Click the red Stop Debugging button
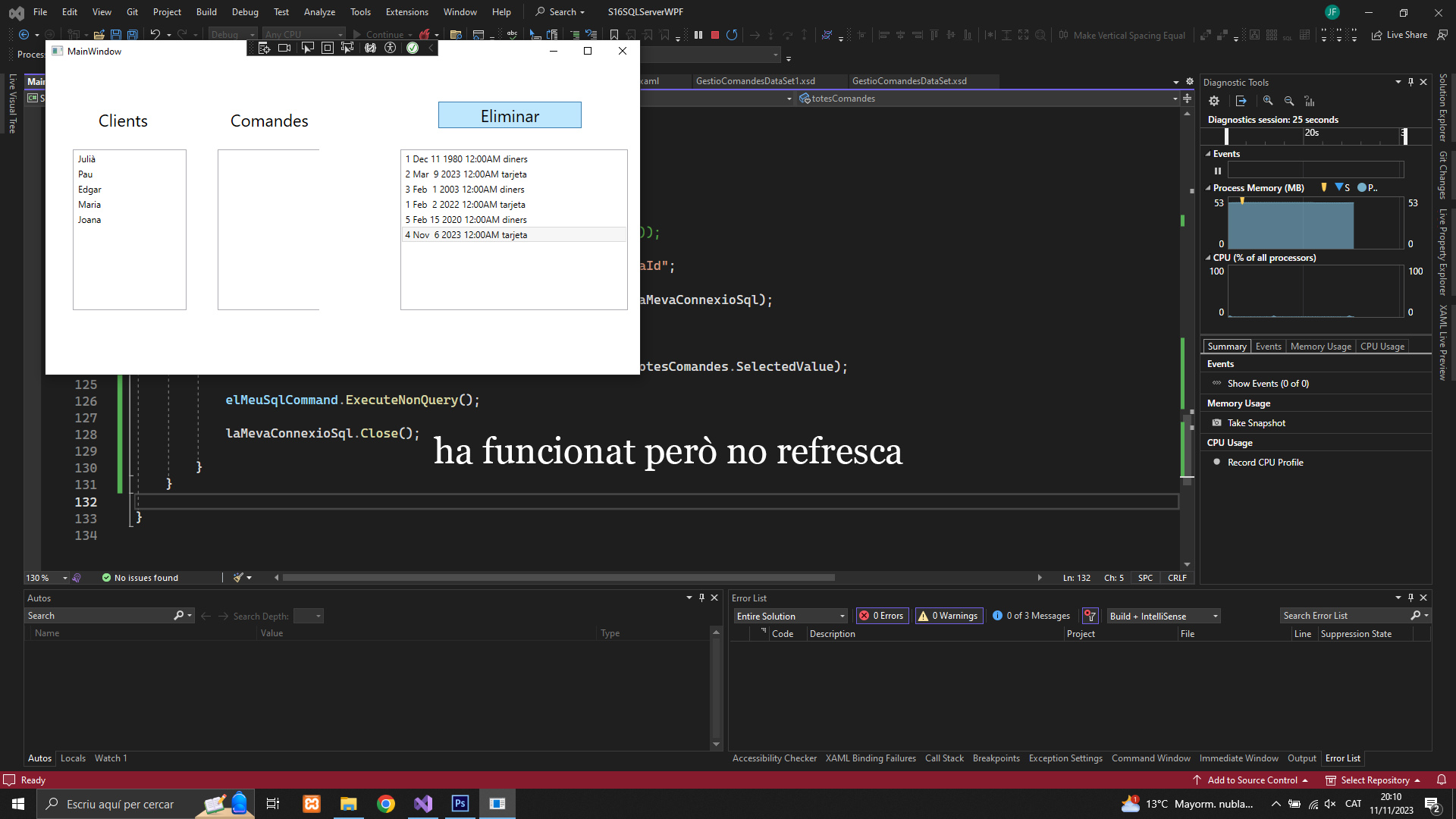 714,35
